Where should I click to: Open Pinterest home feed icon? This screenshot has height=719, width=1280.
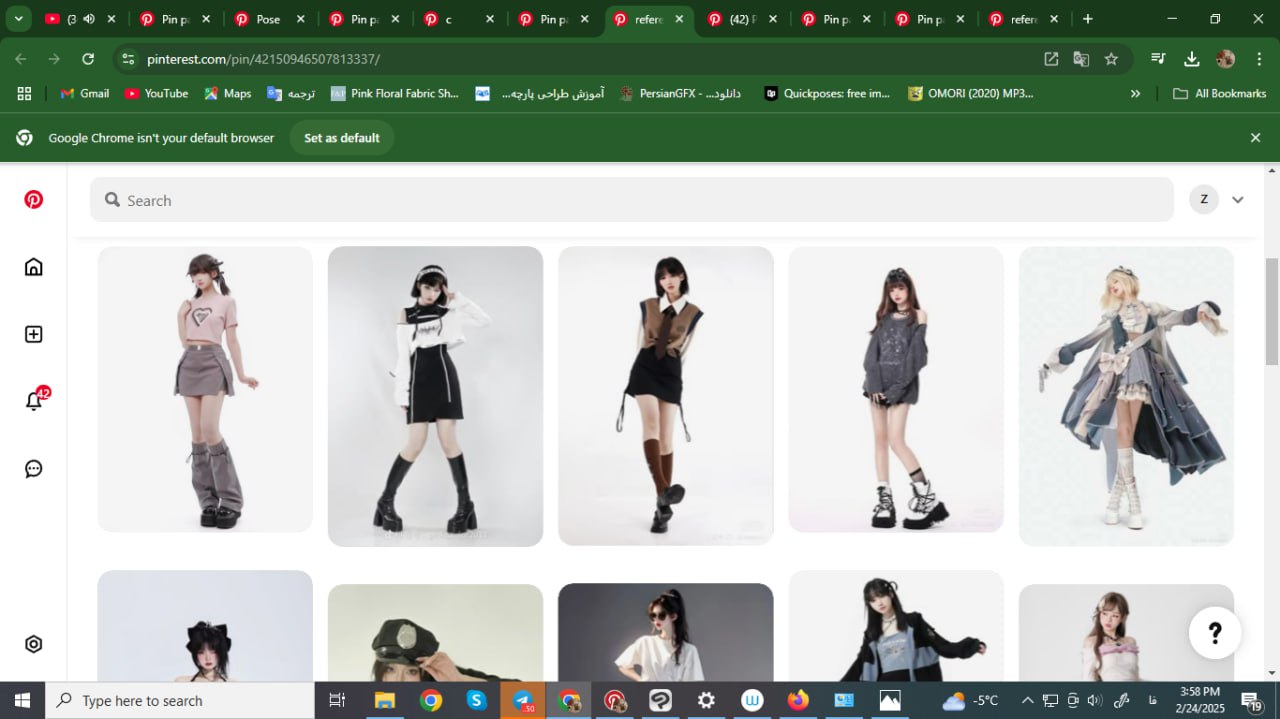pos(34,267)
